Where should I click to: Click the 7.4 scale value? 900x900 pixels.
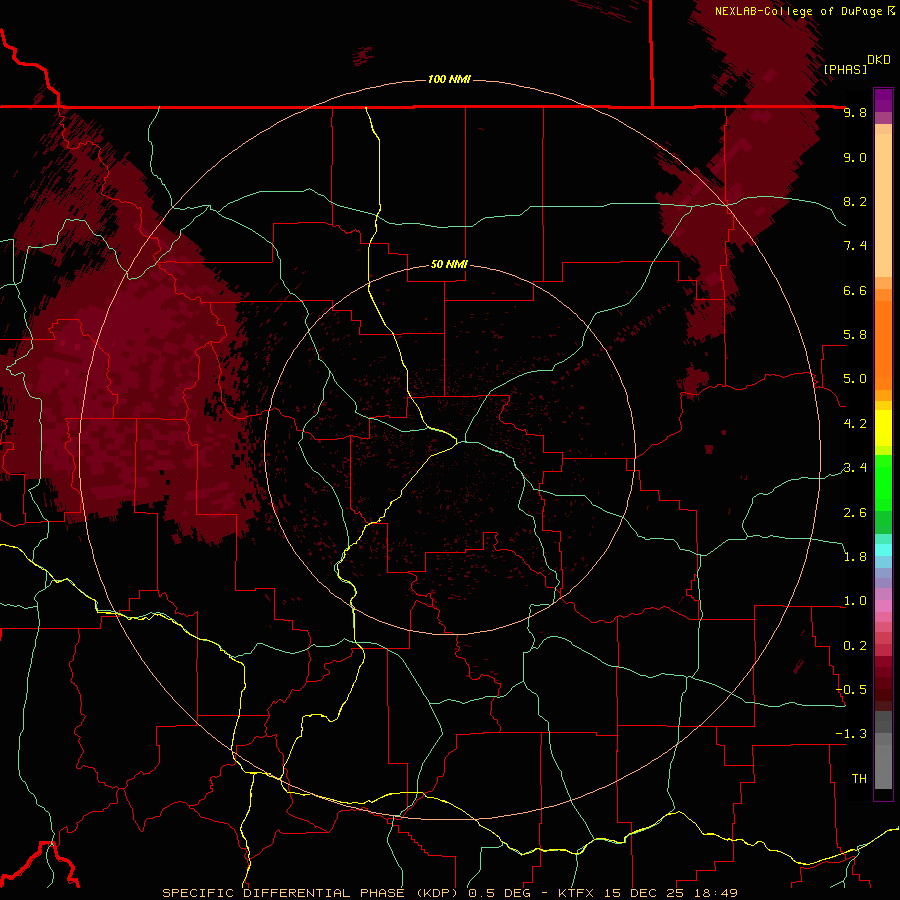tap(855, 246)
